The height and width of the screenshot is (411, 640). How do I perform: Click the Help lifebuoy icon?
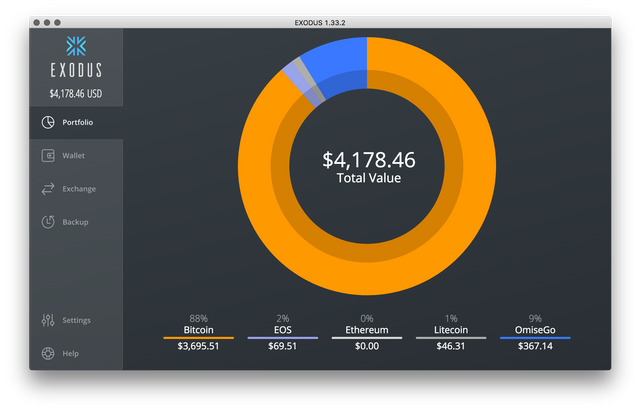coord(48,353)
